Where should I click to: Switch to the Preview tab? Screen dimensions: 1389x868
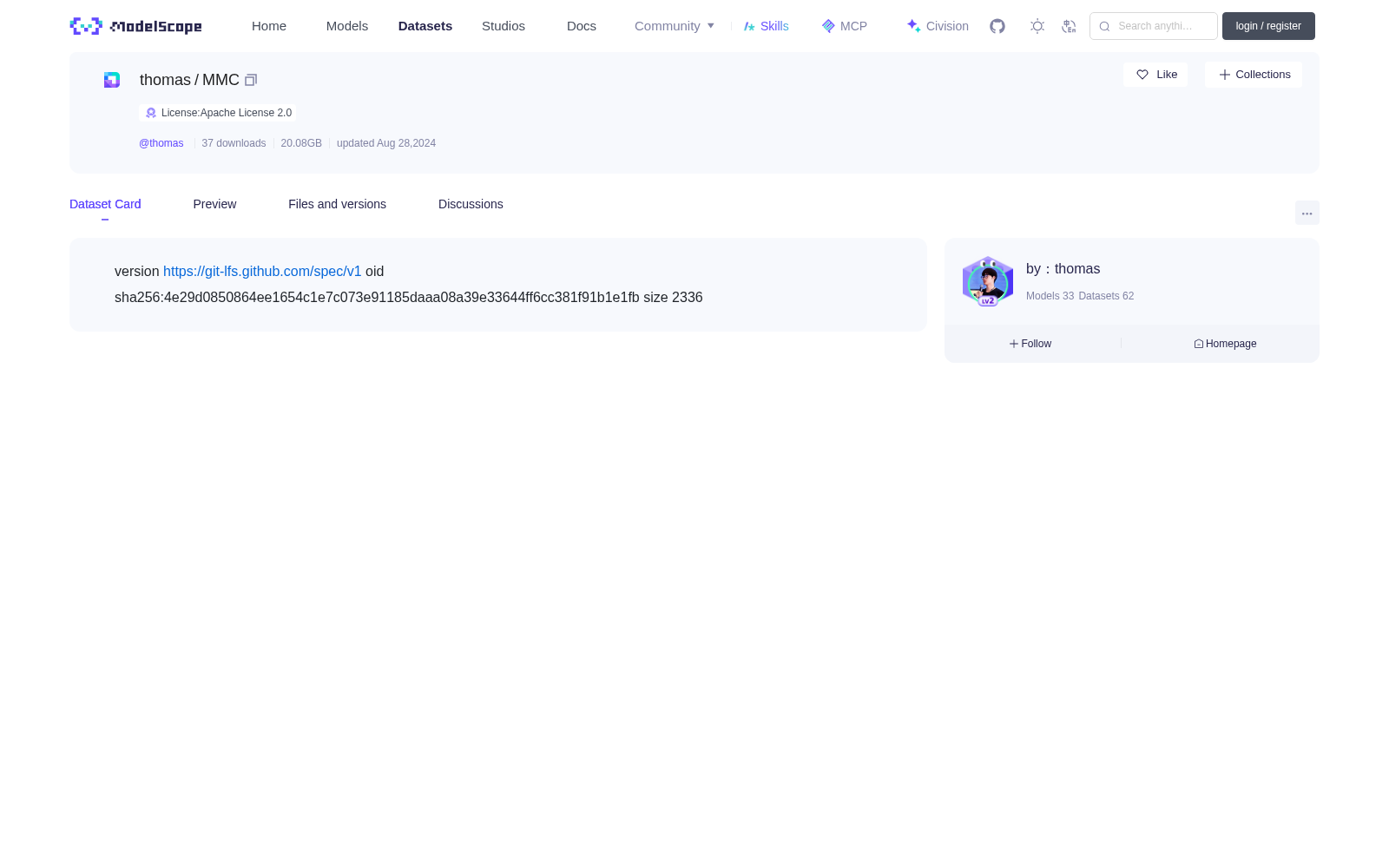coord(214,204)
